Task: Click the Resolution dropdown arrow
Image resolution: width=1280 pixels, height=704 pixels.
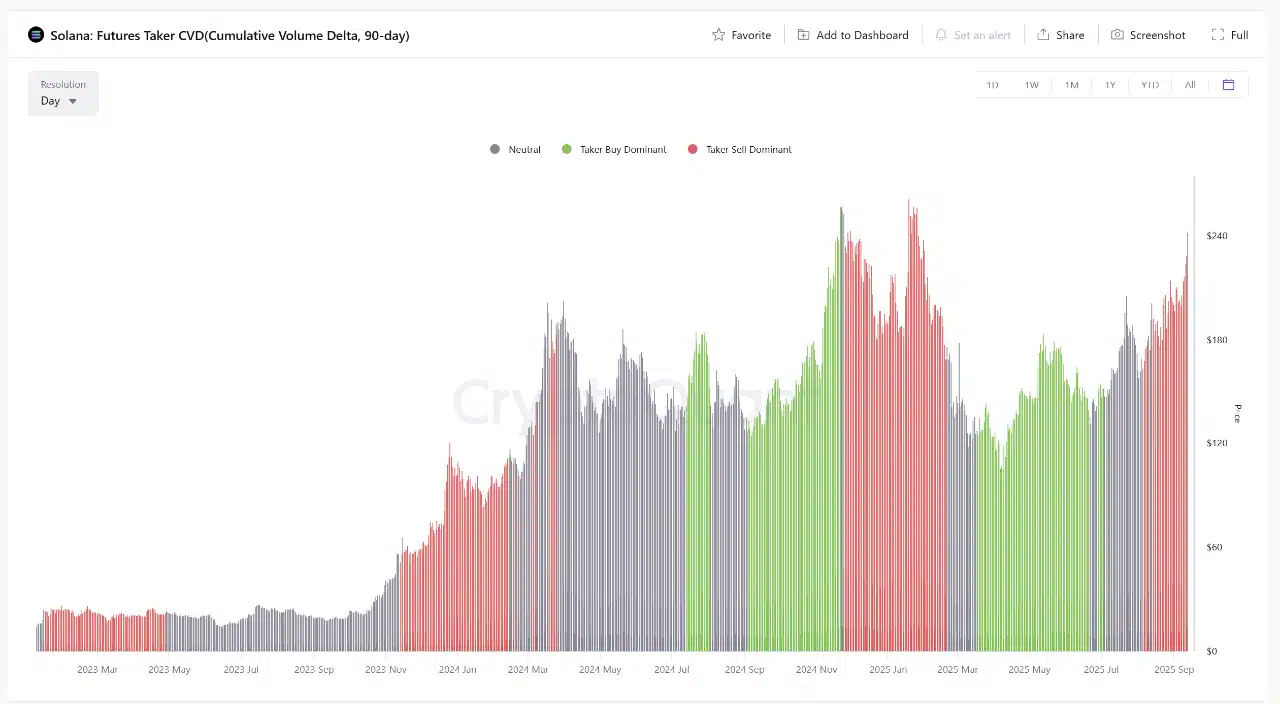Action: [x=73, y=101]
